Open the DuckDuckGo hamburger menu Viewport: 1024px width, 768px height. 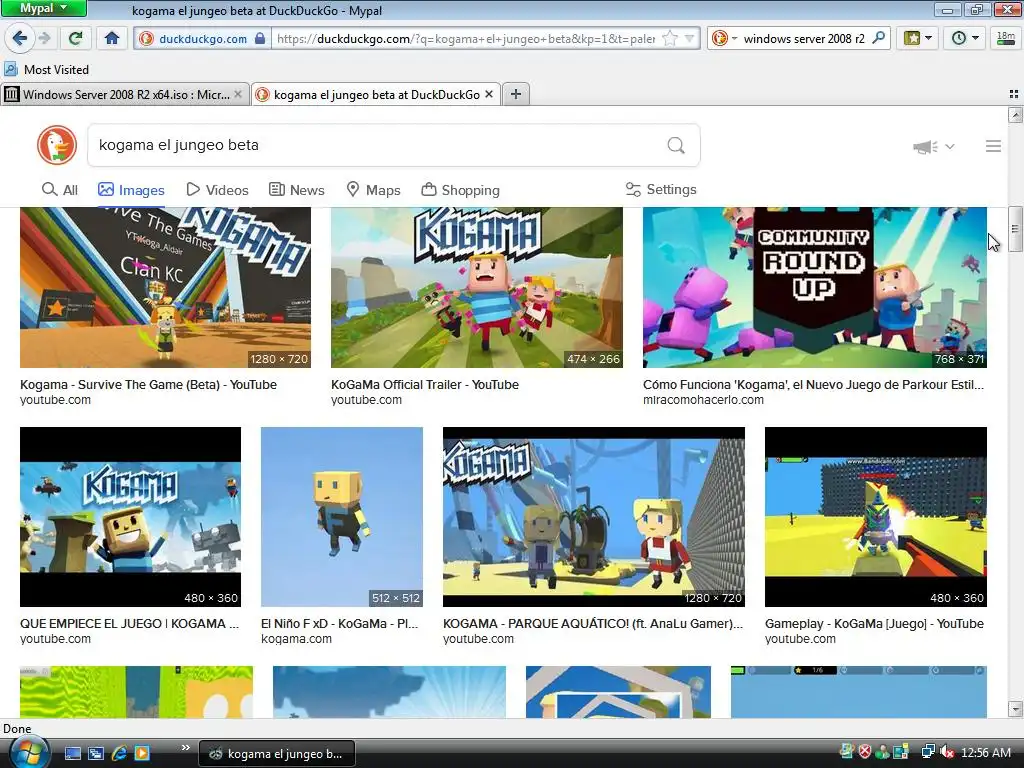click(x=993, y=146)
